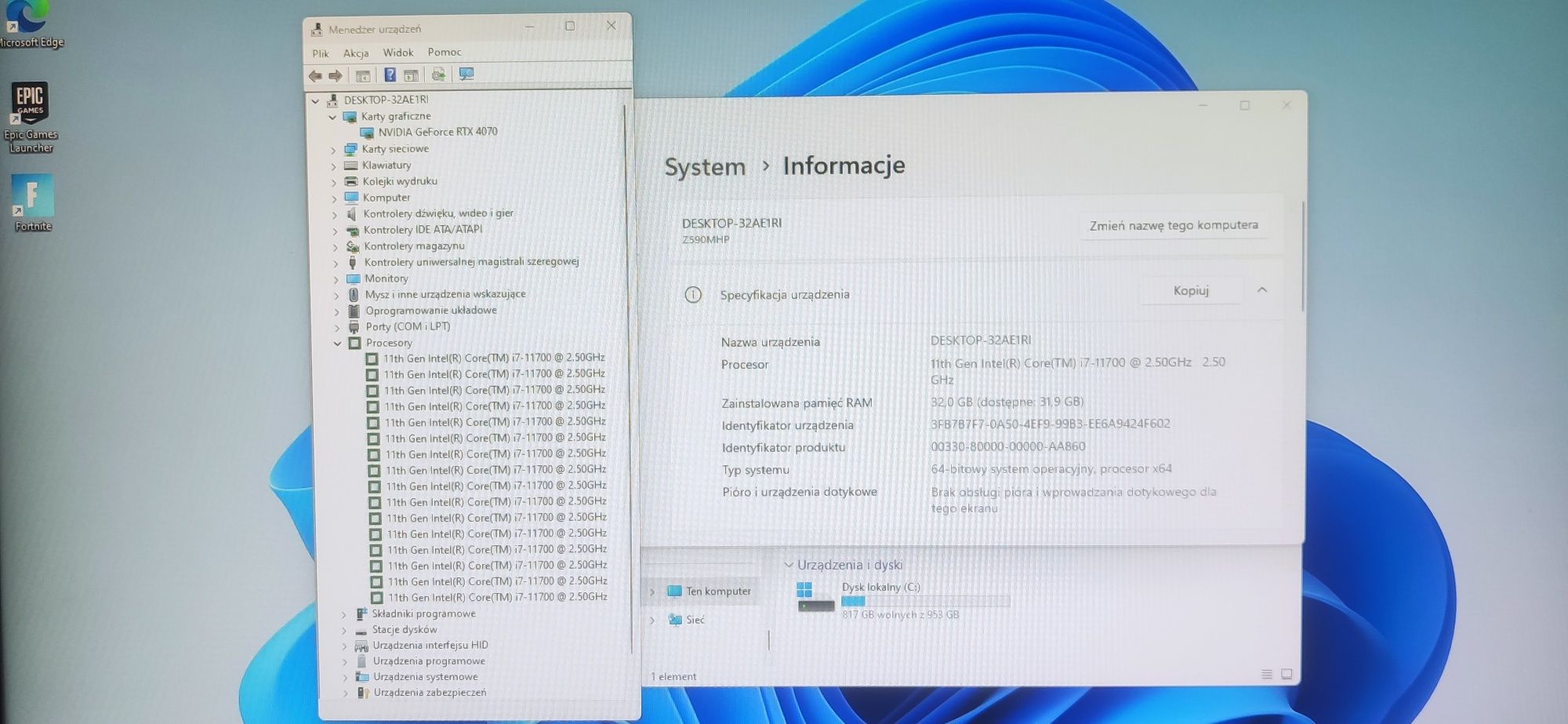The height and width of the screenshot is (724, 1568).
Task: Click the device ID value 3FB7B7F7-0A50-4EF9-99B3
Action: tap(1050, 424)
